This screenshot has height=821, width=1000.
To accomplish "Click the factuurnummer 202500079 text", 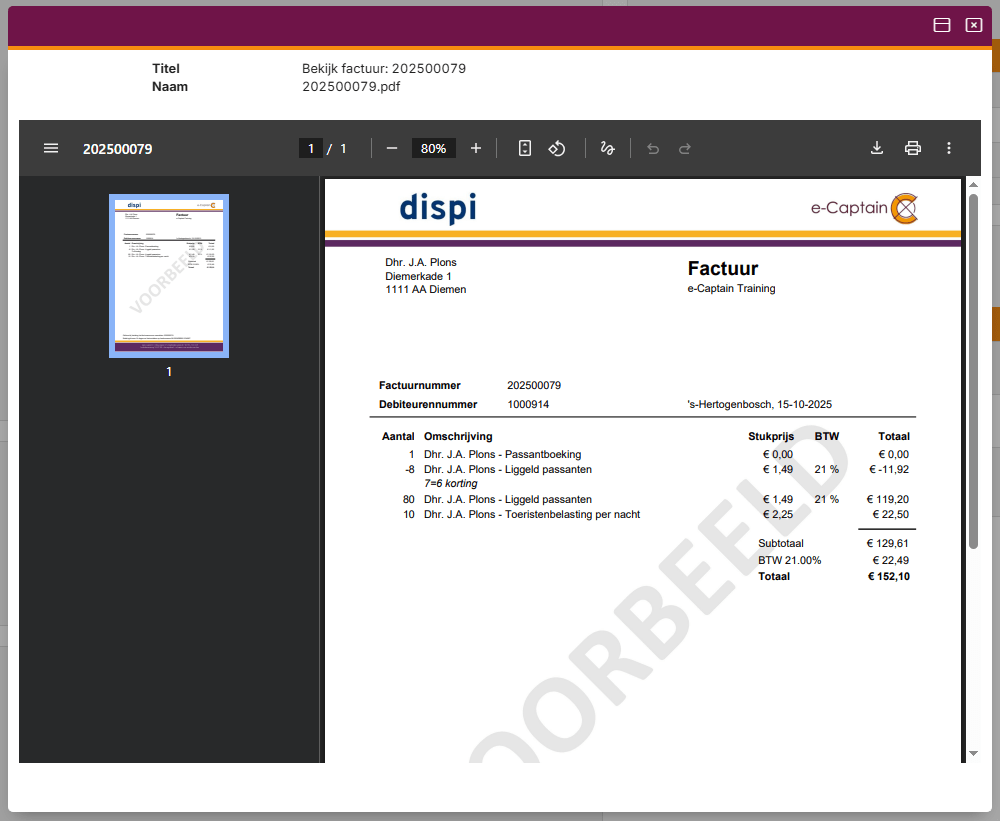I will (x=534, y=385).
